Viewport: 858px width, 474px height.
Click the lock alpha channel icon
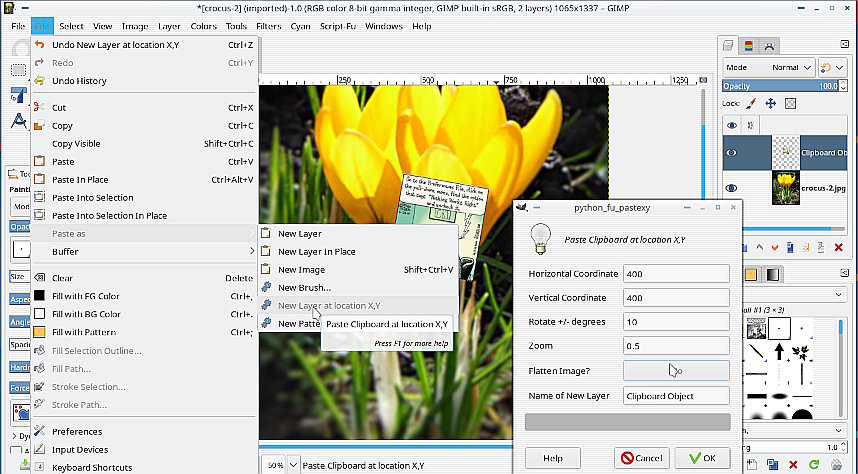790,103
